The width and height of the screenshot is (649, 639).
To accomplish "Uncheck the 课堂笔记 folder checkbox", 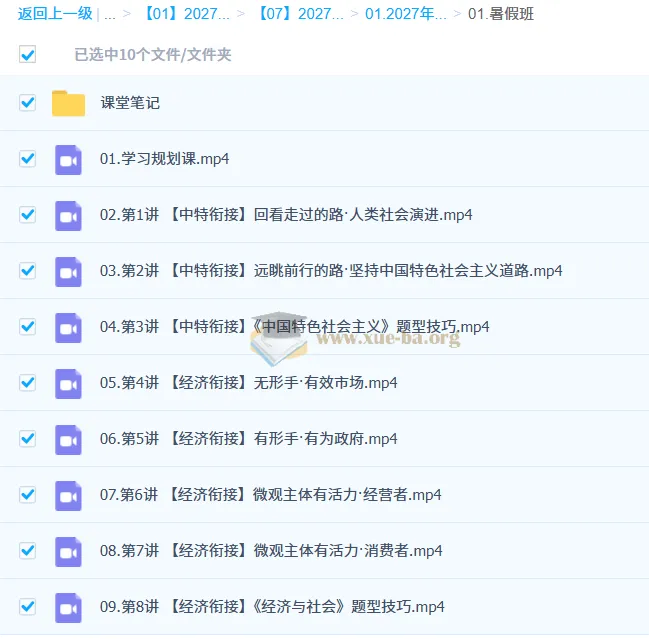I will (27, 103).
